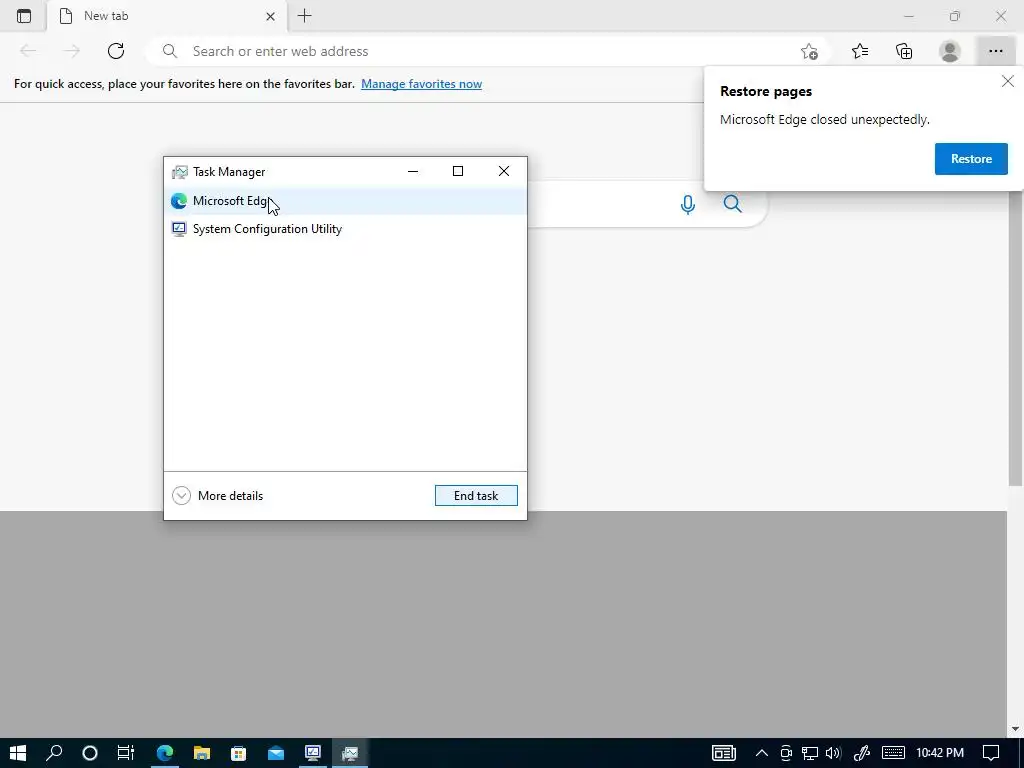Dismiss the Restore pages popup

pyautogui.click(x=1008, y=81)
